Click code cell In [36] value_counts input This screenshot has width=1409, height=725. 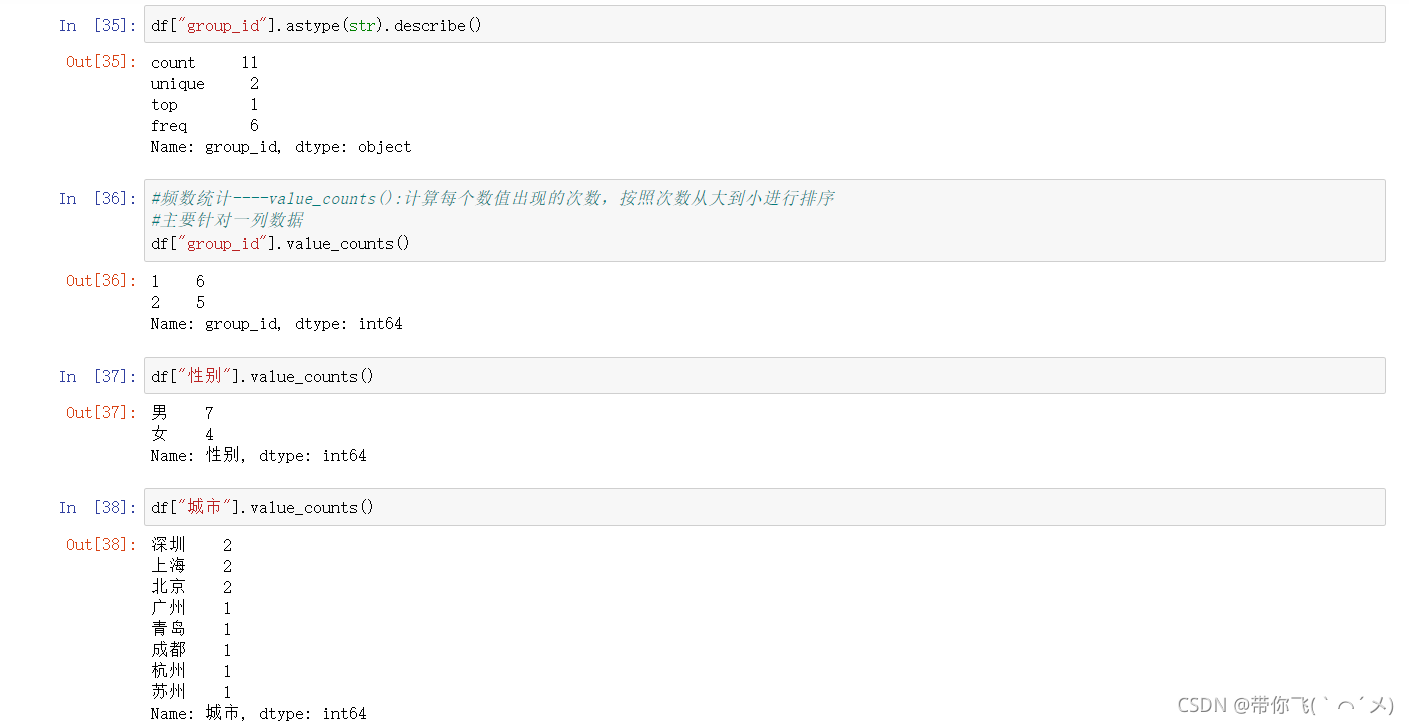coord(765,221)
